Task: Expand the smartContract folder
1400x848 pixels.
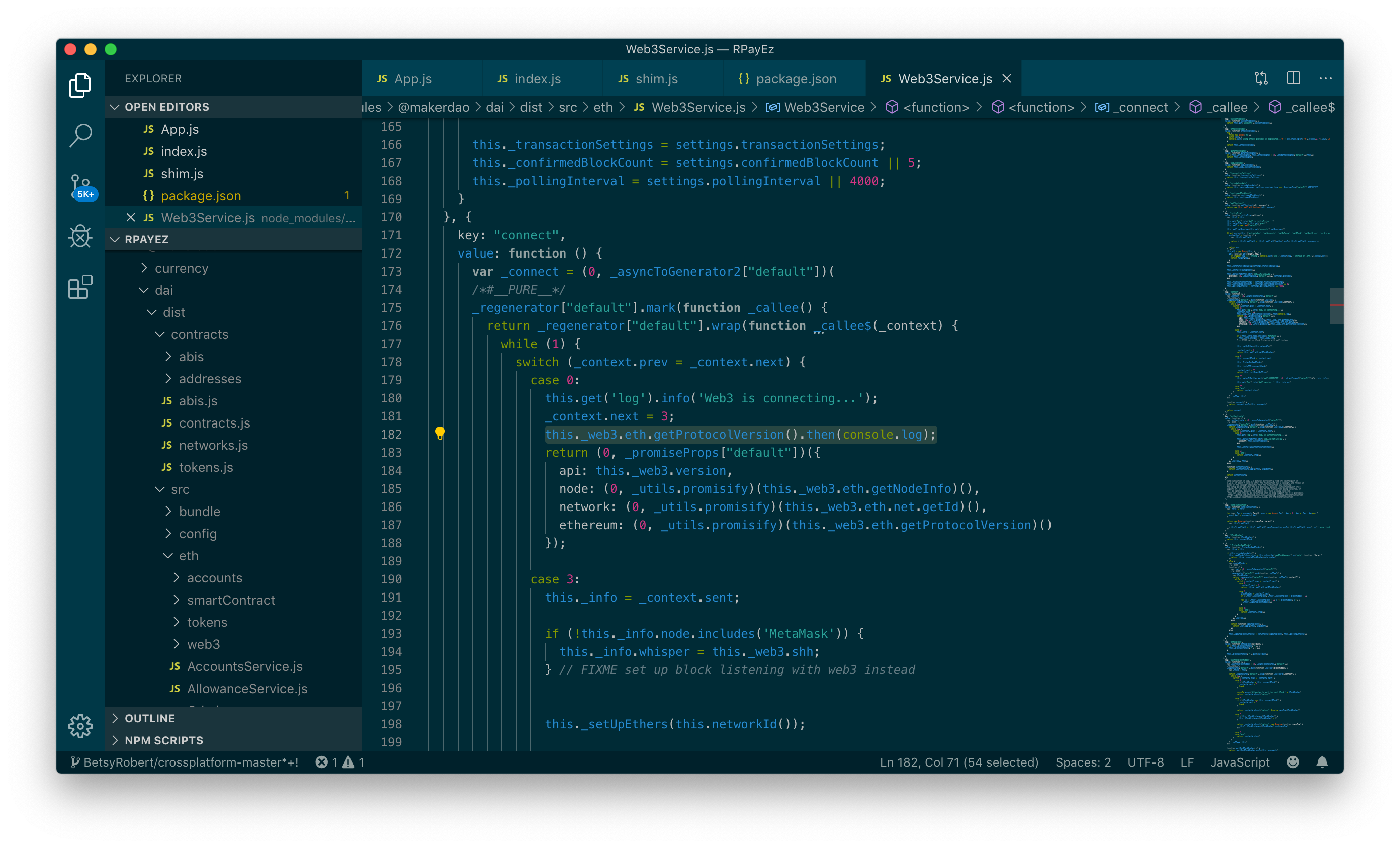Action: 233,600
